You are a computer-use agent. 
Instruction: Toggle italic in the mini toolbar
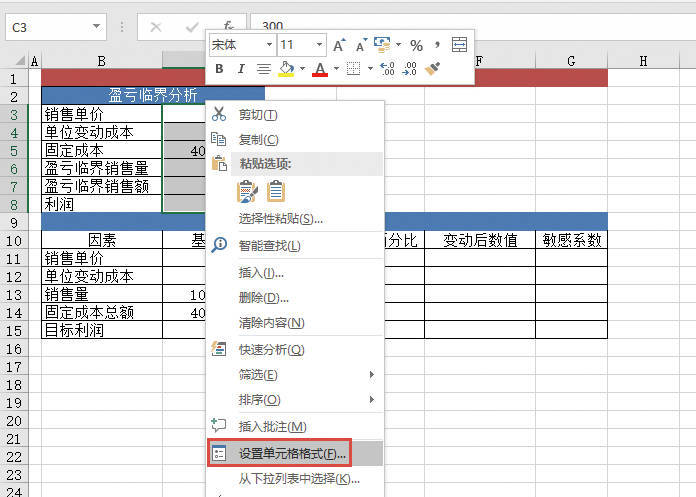tap(241, 69)
